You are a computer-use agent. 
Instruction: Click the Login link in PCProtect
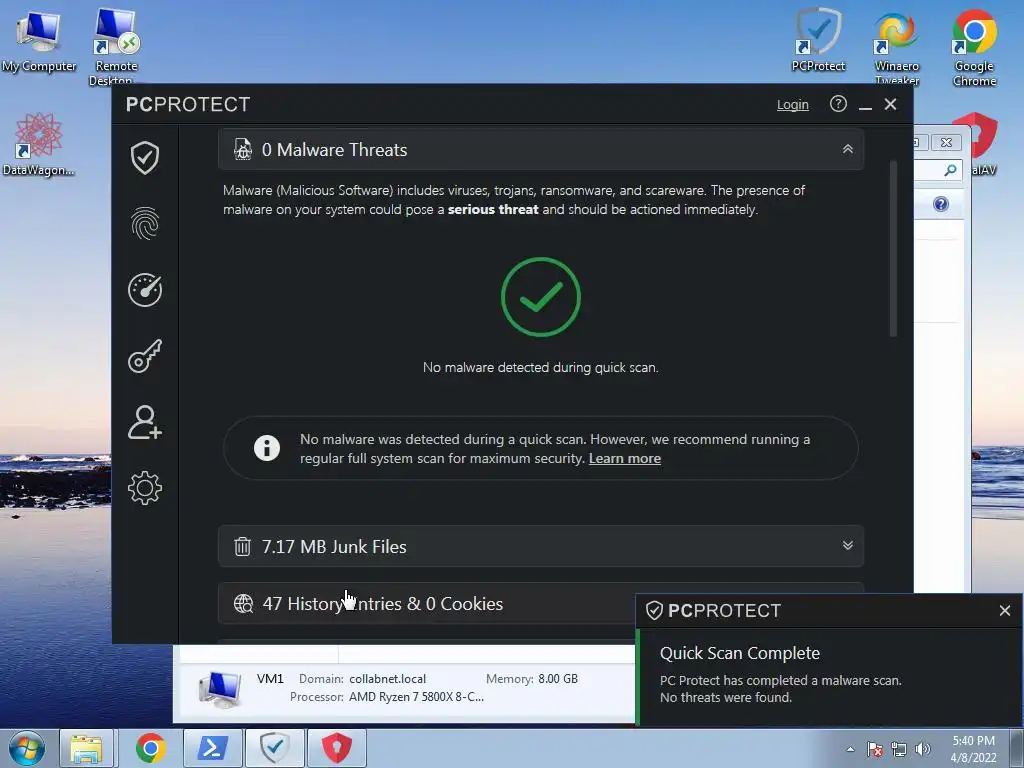pos(792,104)
